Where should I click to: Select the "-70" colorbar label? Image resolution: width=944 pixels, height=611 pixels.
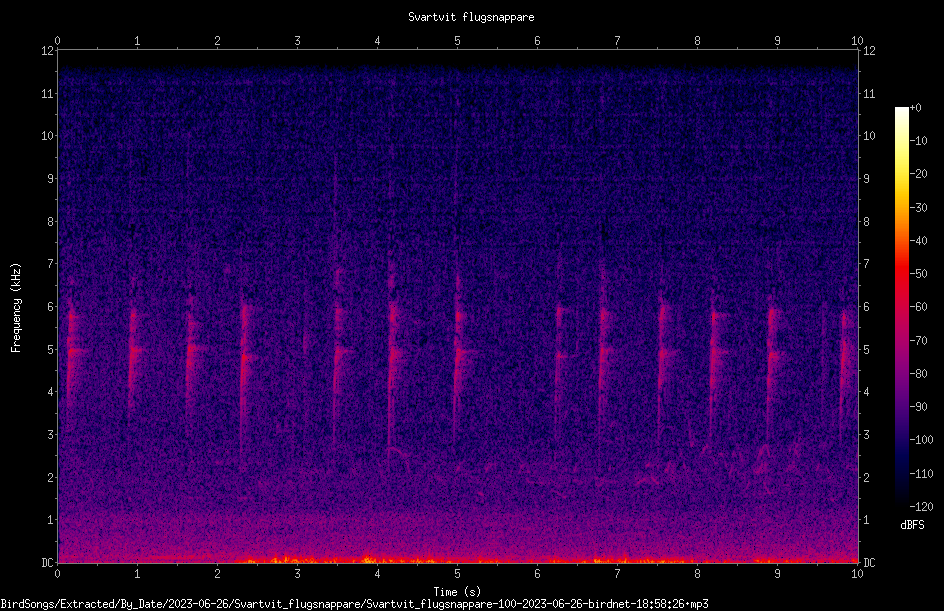point(919,341)
